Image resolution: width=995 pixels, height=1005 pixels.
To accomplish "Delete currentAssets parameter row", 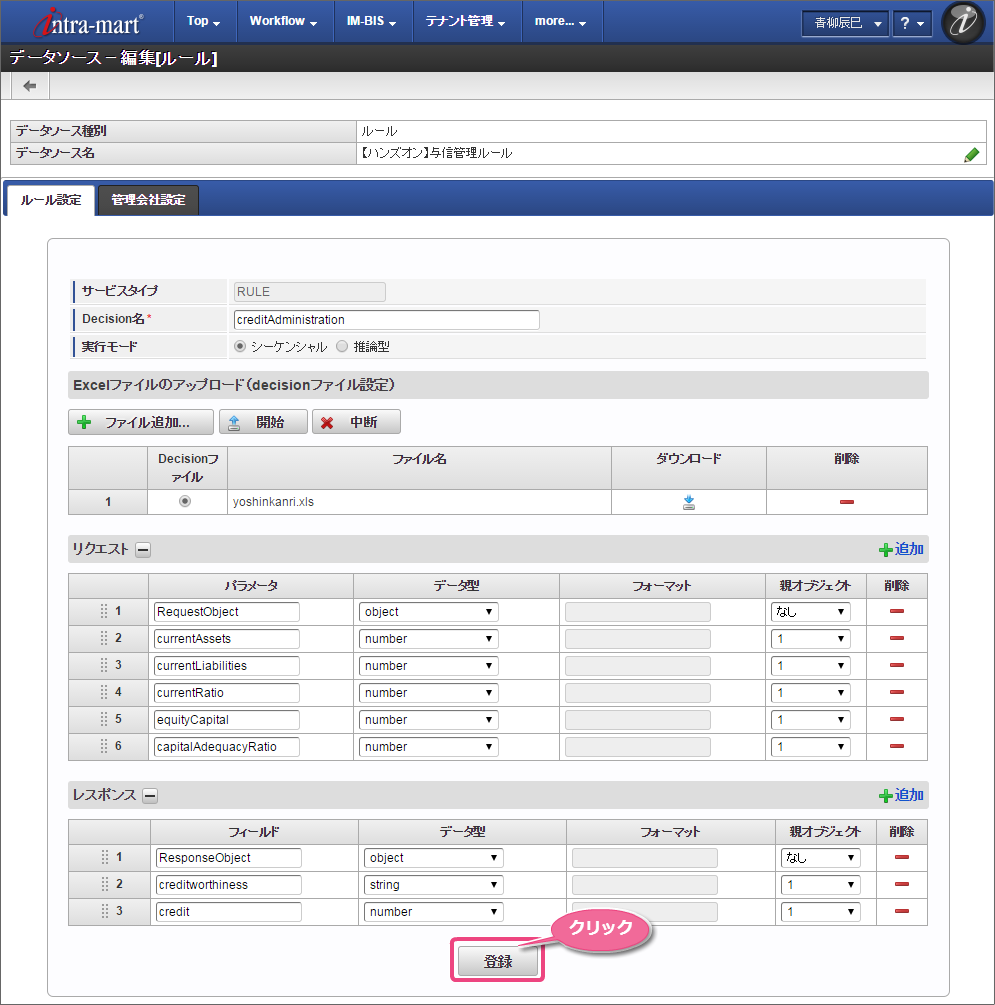I will (x=896, y=638).
